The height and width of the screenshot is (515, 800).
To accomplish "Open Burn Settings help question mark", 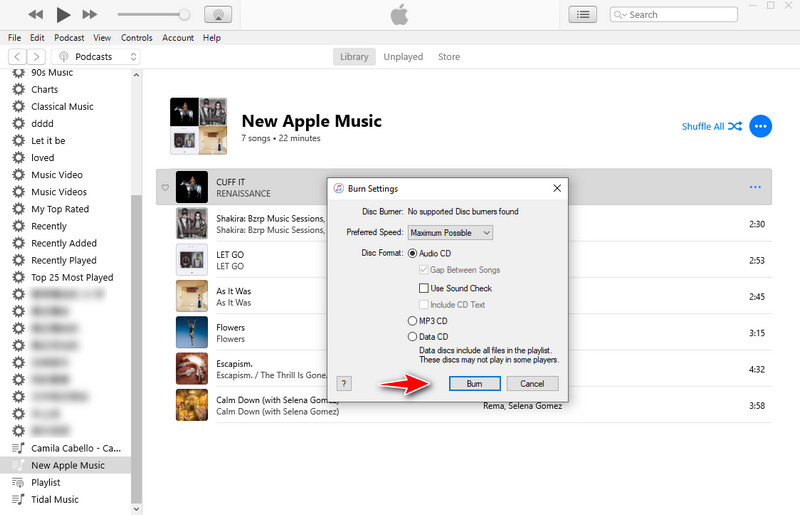I will [344, 384].
